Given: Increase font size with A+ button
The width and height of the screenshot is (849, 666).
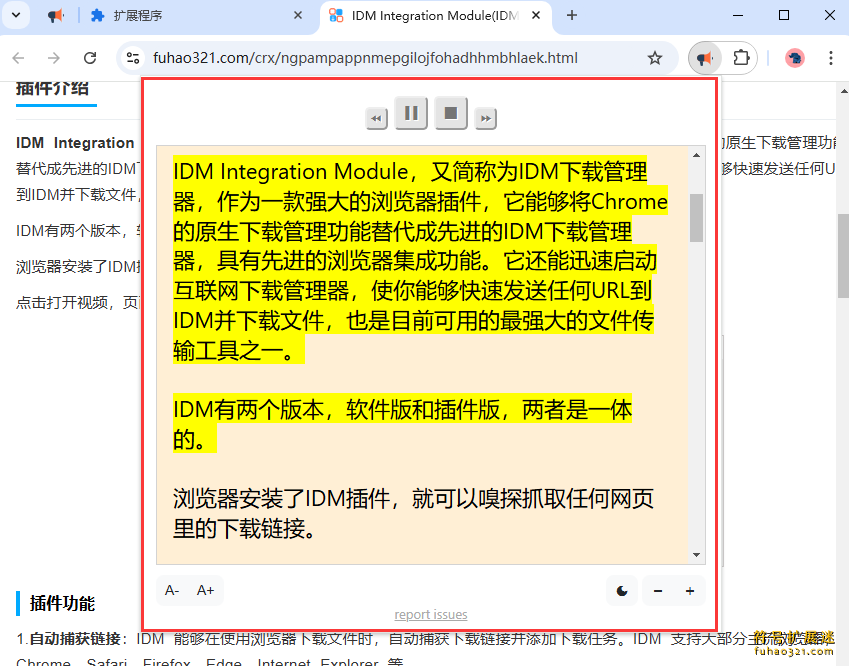Looking at the screenshot, I should click(205, 590).
